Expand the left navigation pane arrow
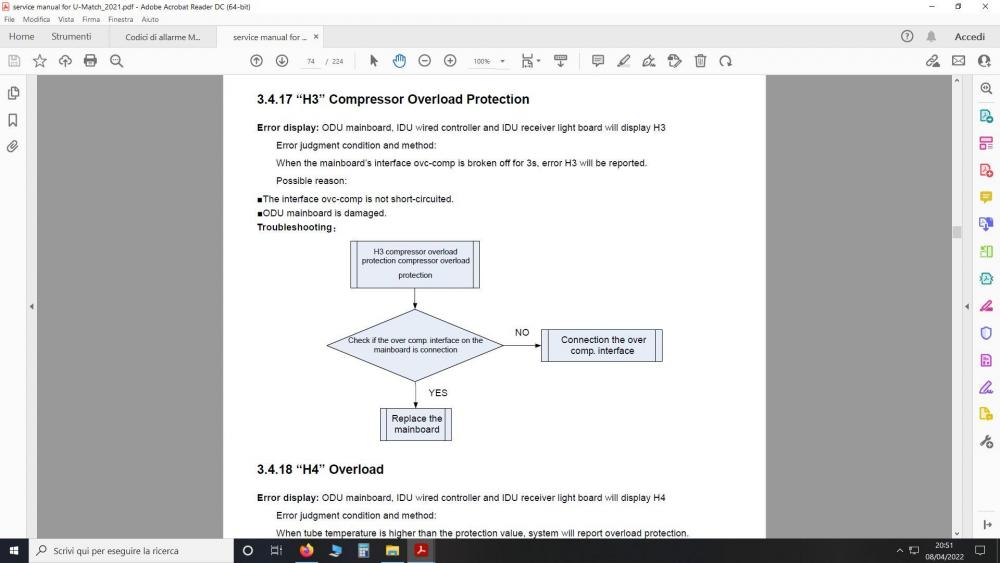 coord(32,306)
